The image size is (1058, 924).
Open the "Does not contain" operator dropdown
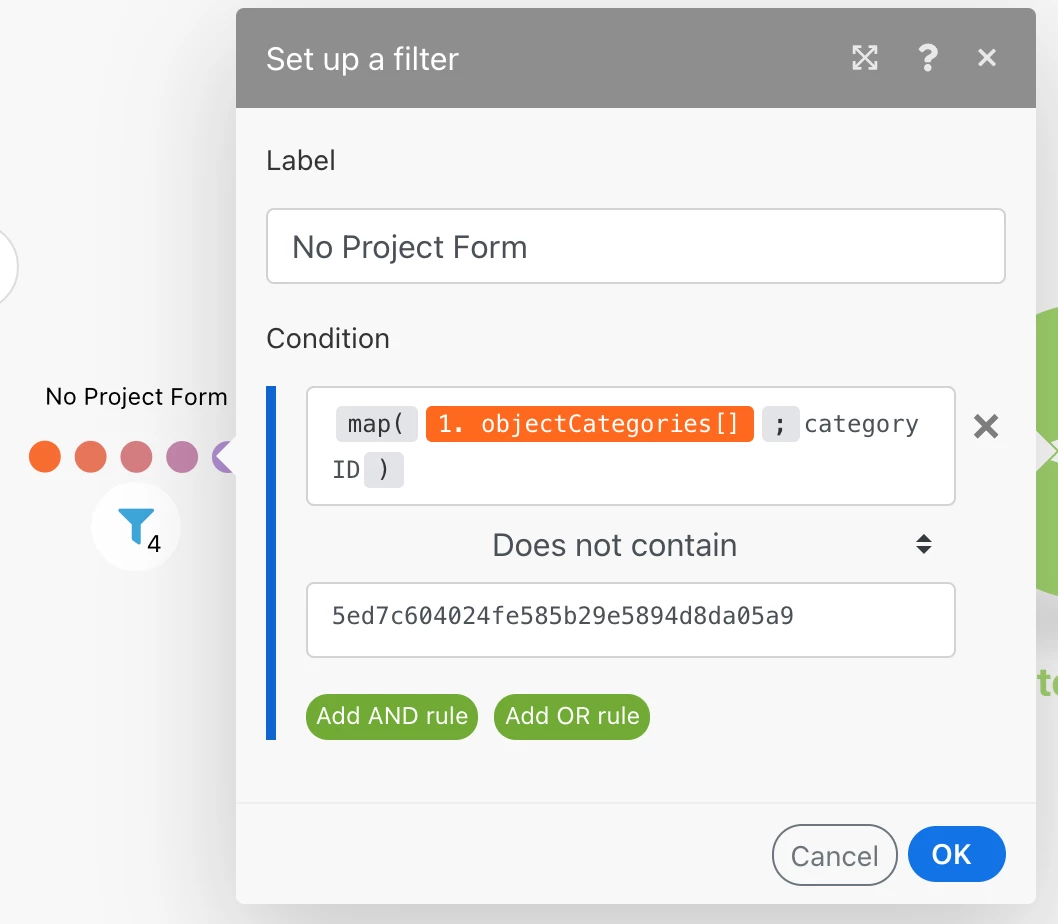(x=630, y=545)
